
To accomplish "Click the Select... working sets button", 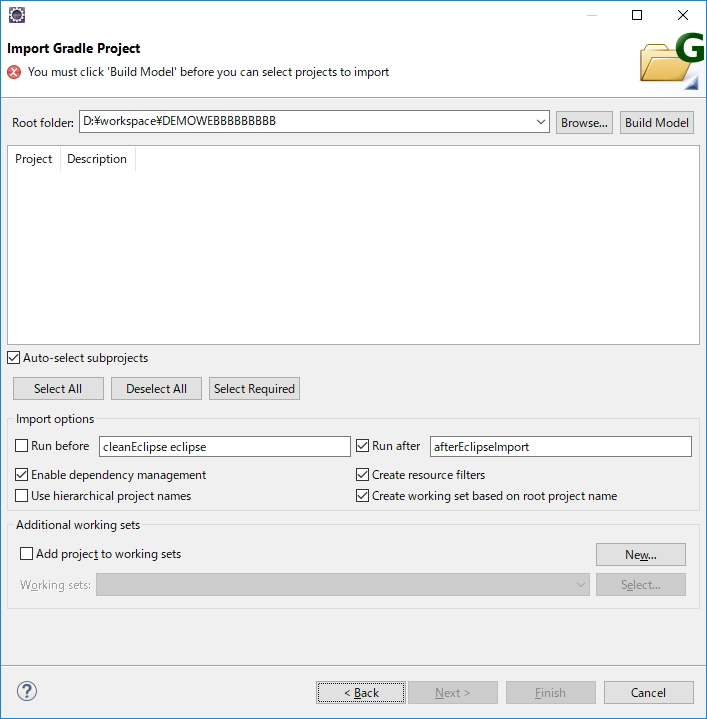I will (x=641, y=585).
